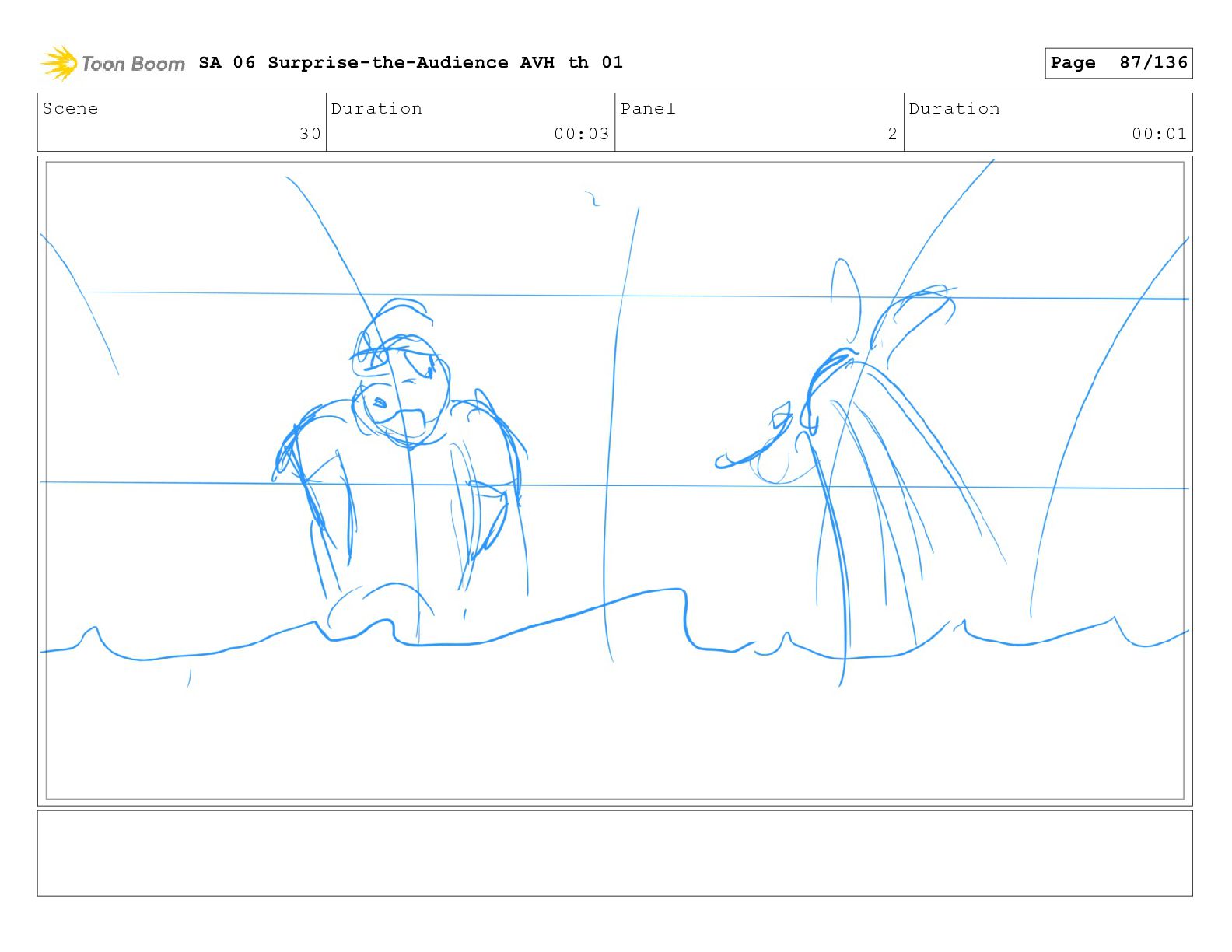Click the panel number '2'
The width and height of the screenshot is (1232, 952).
tap(893, 134)
